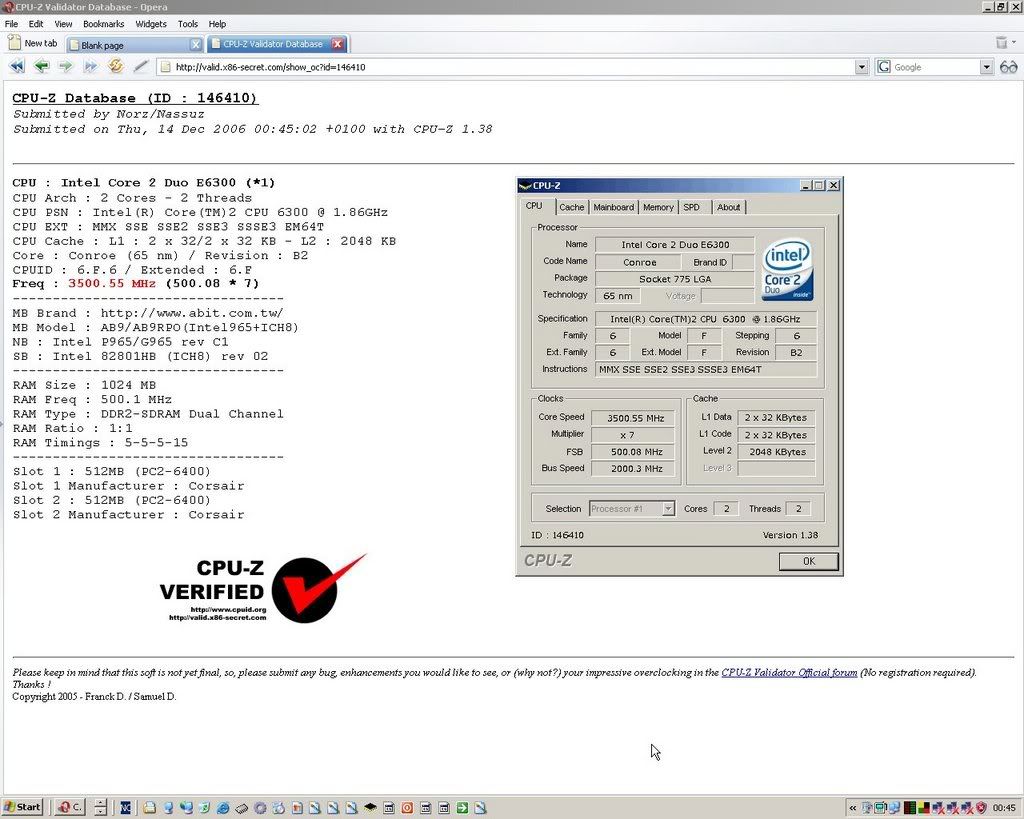Open the Tools menu
The width and height of the screenshot is (1024, 819).
click(187, 24)
